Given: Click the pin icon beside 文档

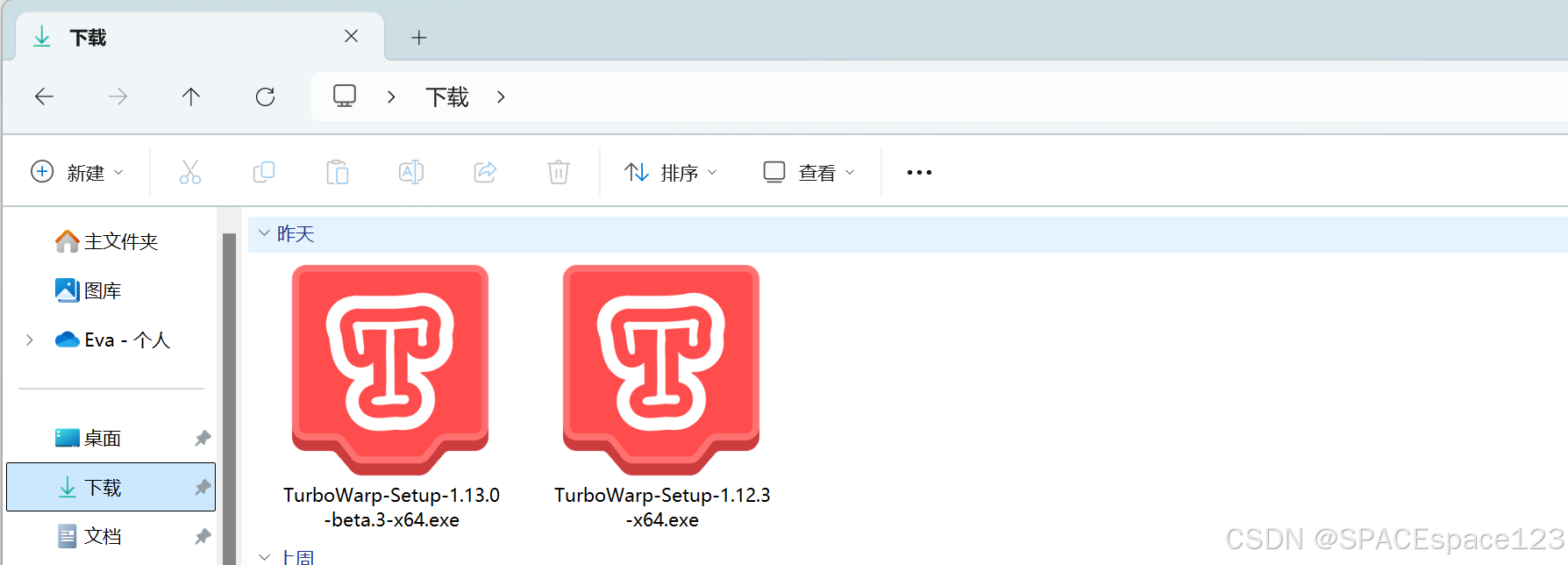Looking at the screenshot, I should [x=203, y=536].
